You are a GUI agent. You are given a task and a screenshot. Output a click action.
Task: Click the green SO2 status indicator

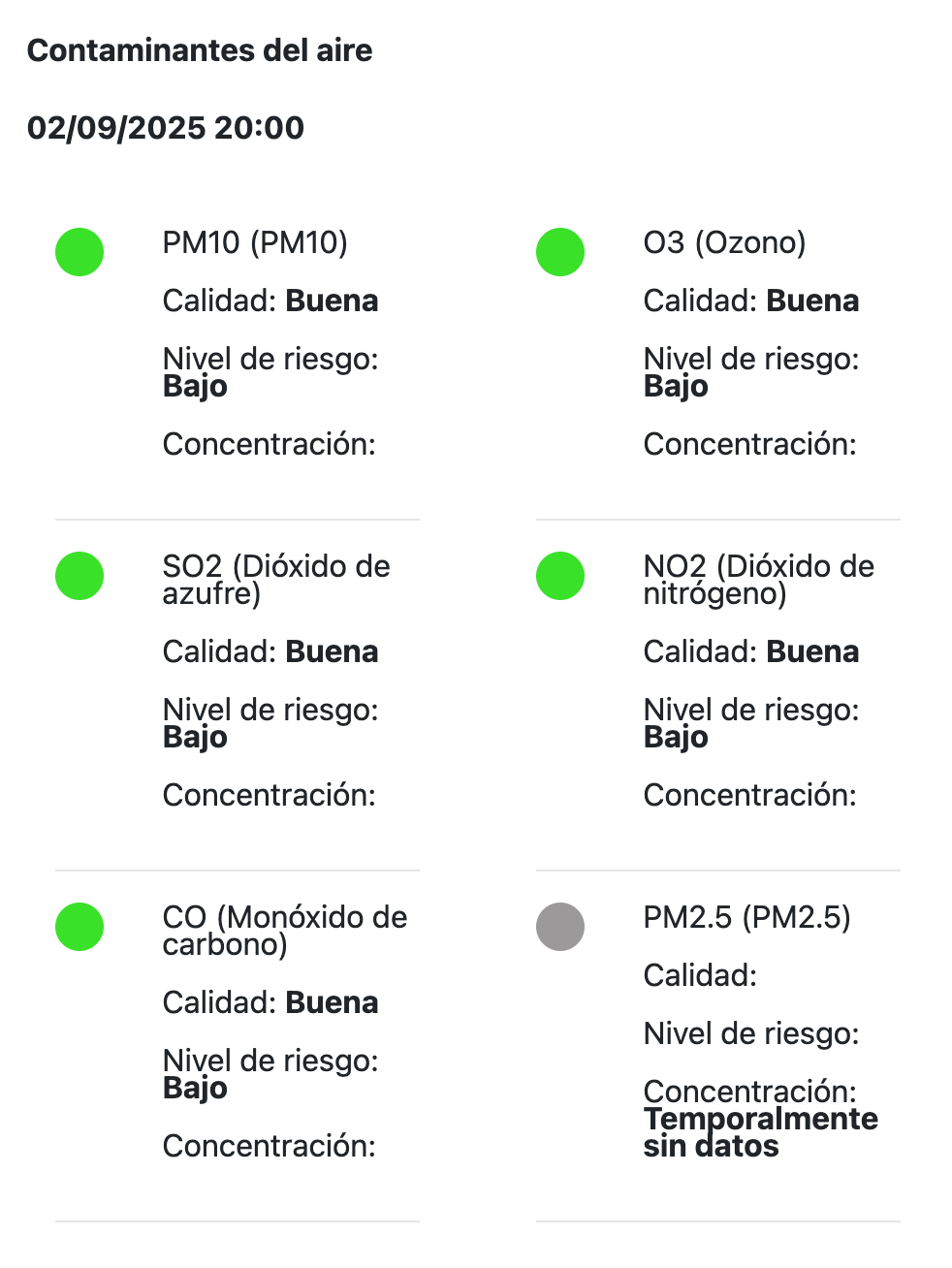click(x=79, y=576)
